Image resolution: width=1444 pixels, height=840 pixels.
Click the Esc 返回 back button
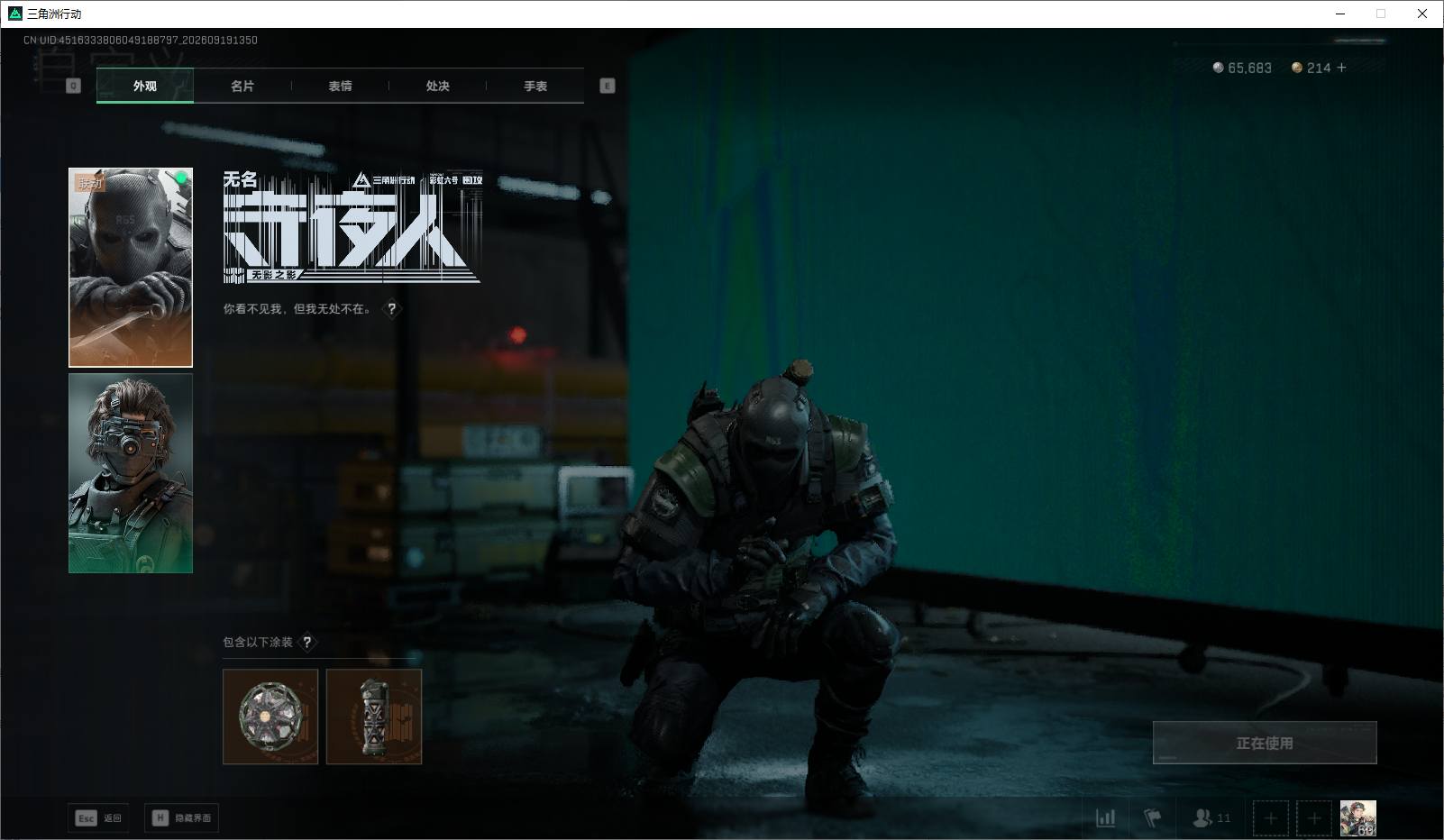98,817
